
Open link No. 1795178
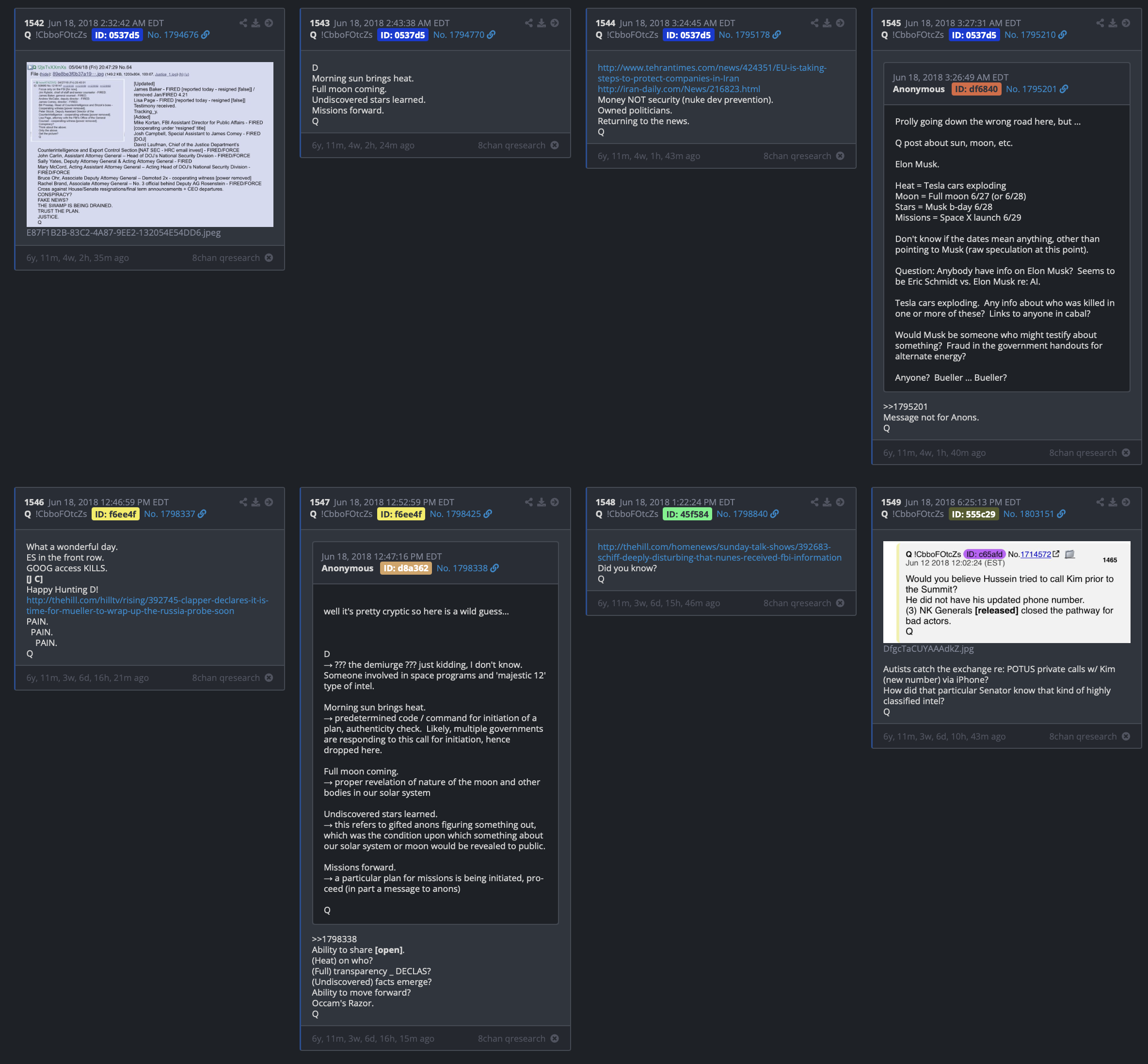[750, 34]
